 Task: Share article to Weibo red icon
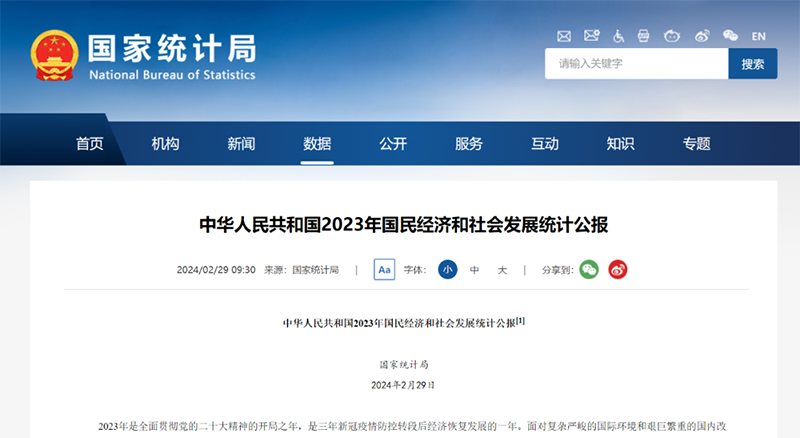(x=618, y=270)
